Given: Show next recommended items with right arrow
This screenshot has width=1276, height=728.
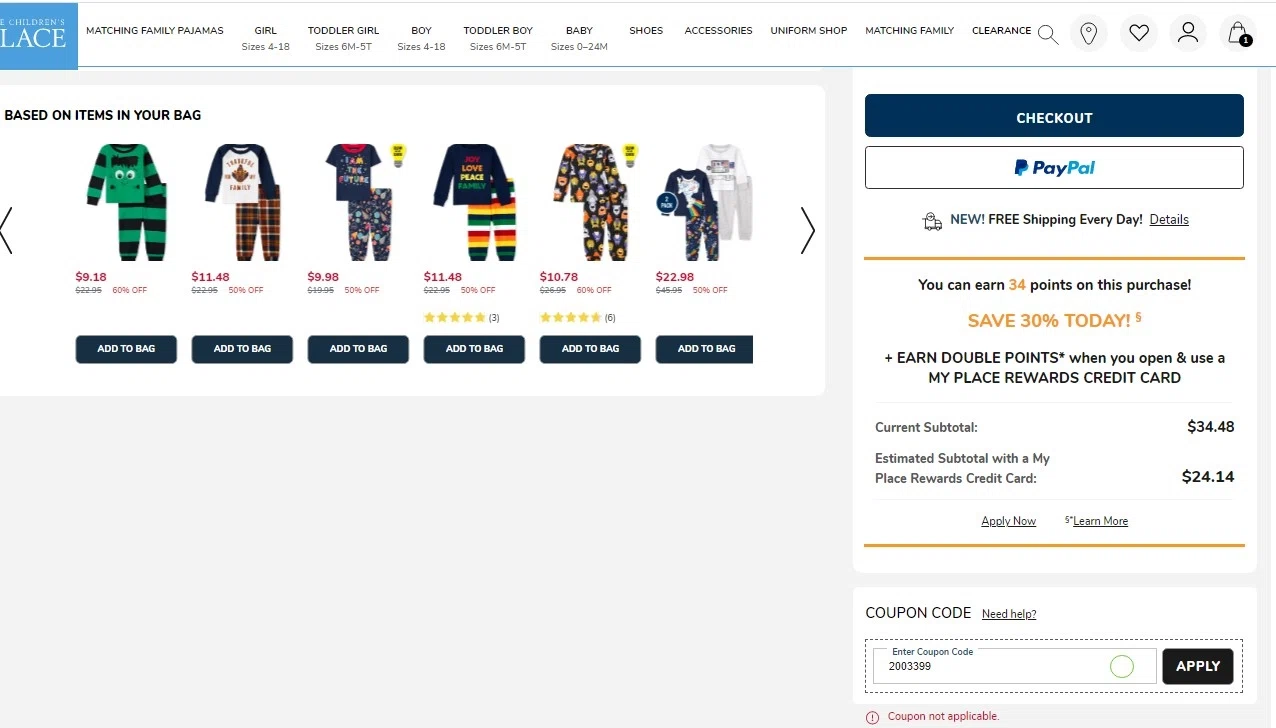Looking at the screenshot, I should click(808, 230).
